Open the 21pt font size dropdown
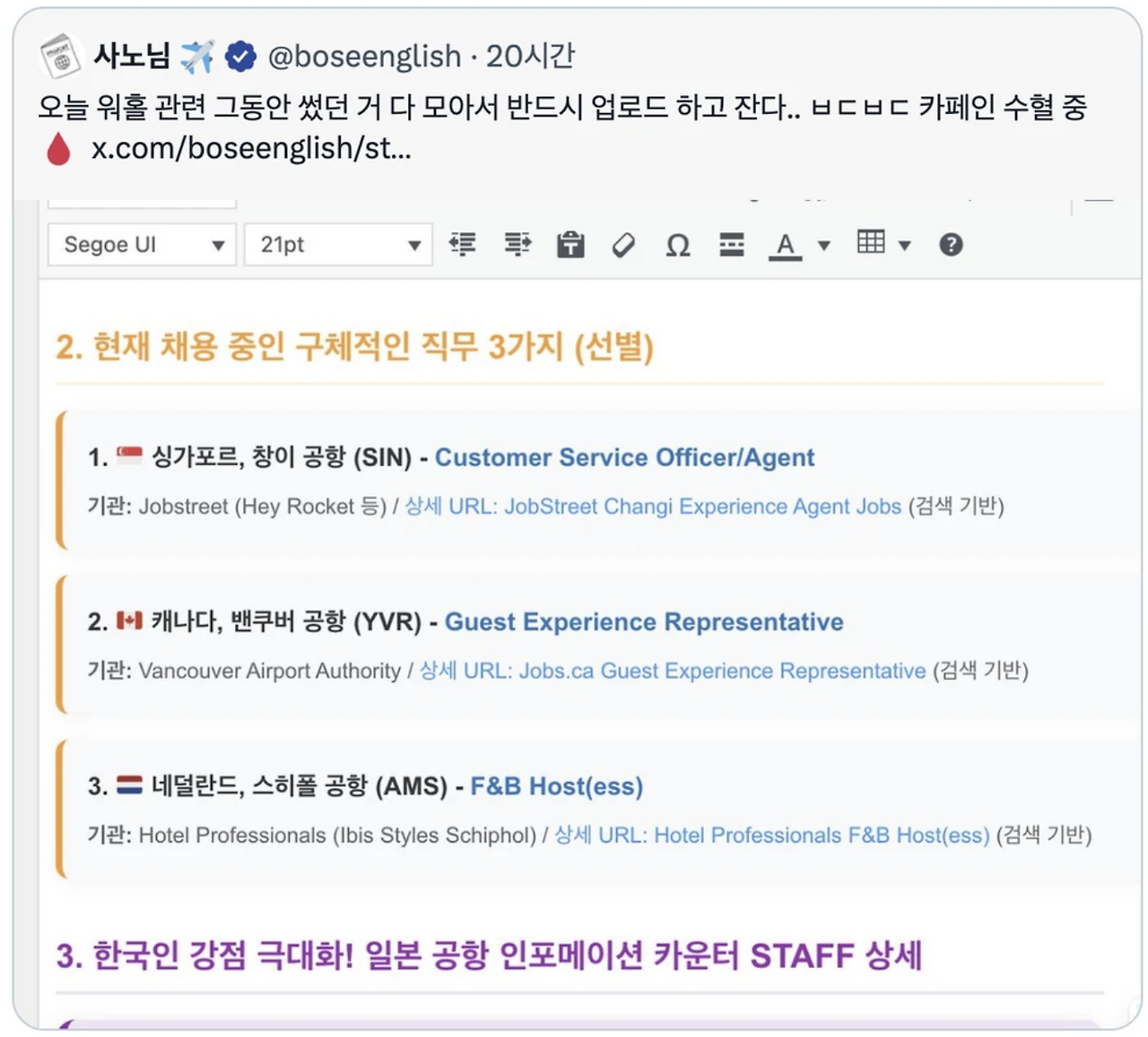 tap(337, 243)
